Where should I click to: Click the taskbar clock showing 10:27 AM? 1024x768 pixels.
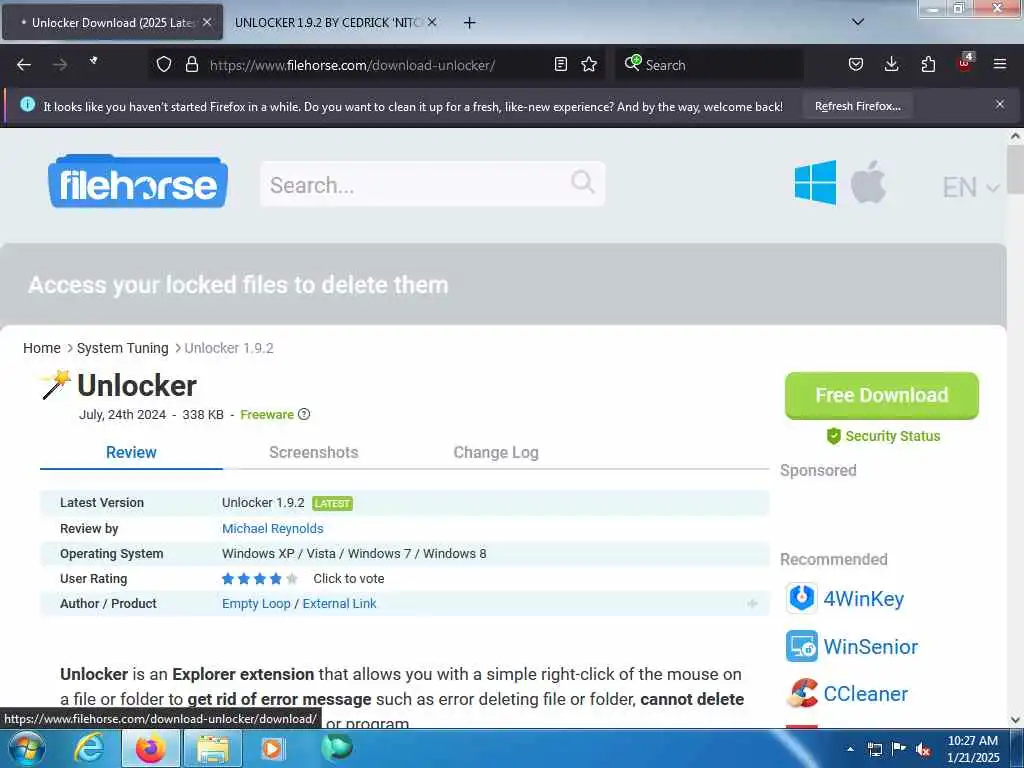click(x=973, y=749)
